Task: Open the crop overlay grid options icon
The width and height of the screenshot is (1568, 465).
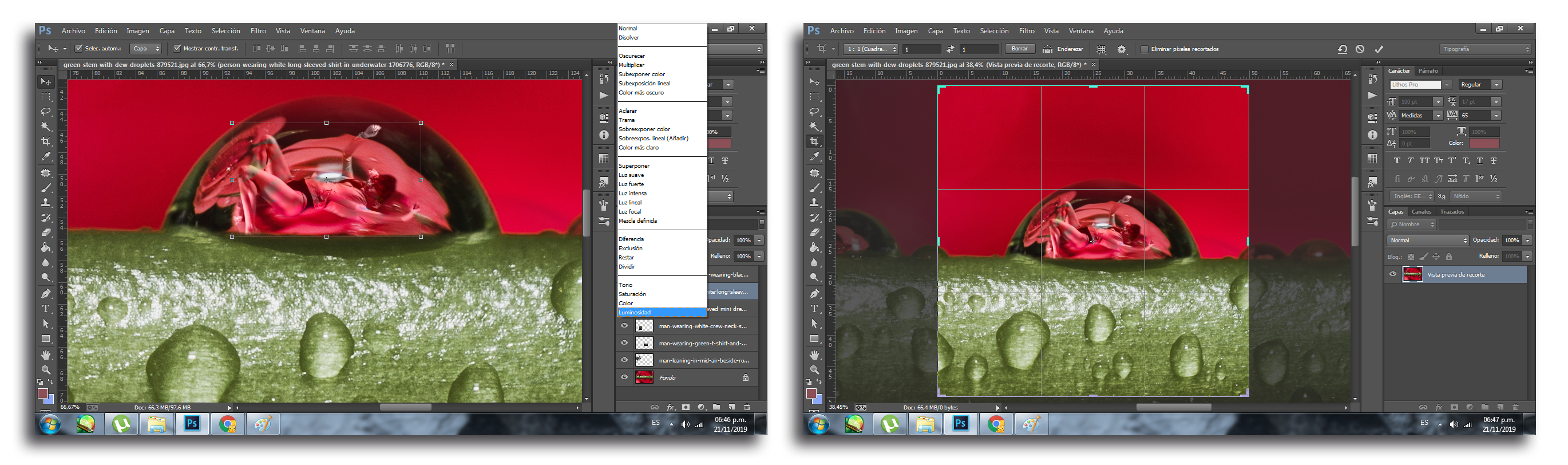Action: point(1101,49)
